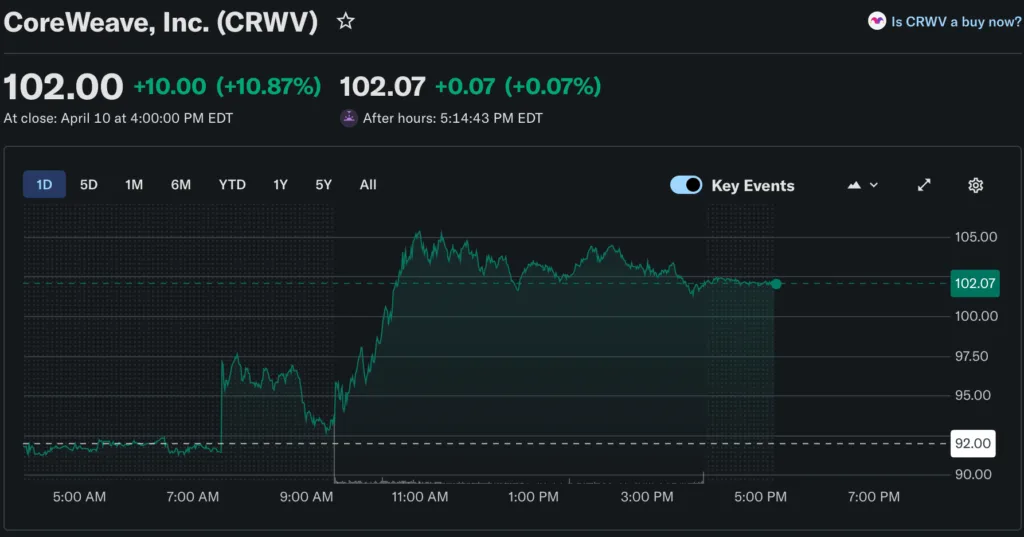Click the CoreWeave, Inc. (CRWV) title

161,22
